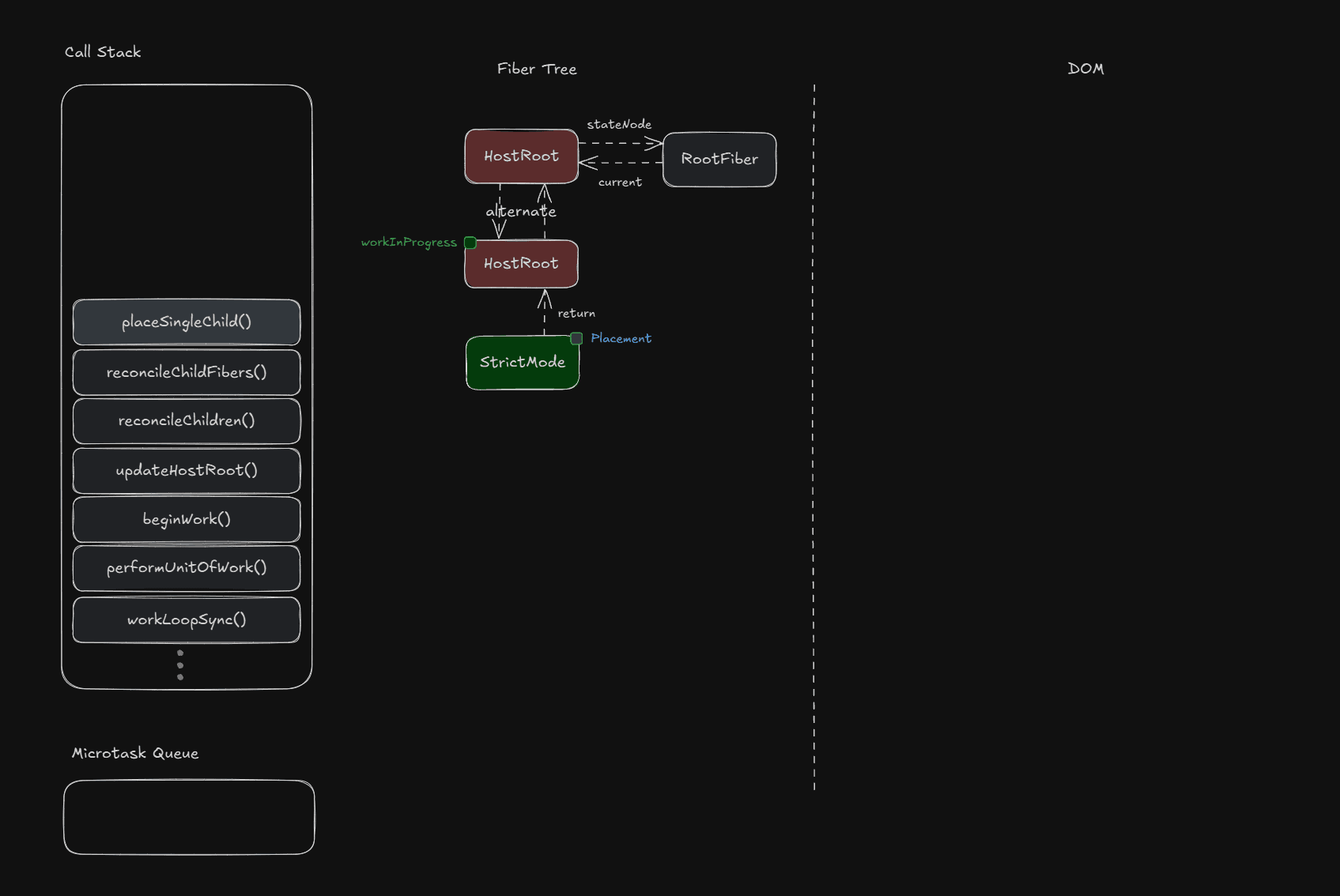Click the empty Microtask Queue box
The image size is (1340, 896).
point(189,817)
